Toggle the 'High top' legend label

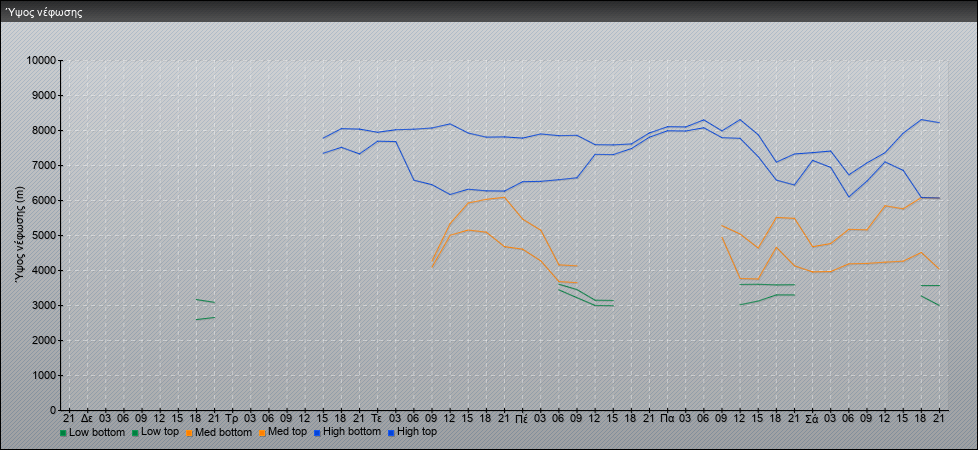417,432
